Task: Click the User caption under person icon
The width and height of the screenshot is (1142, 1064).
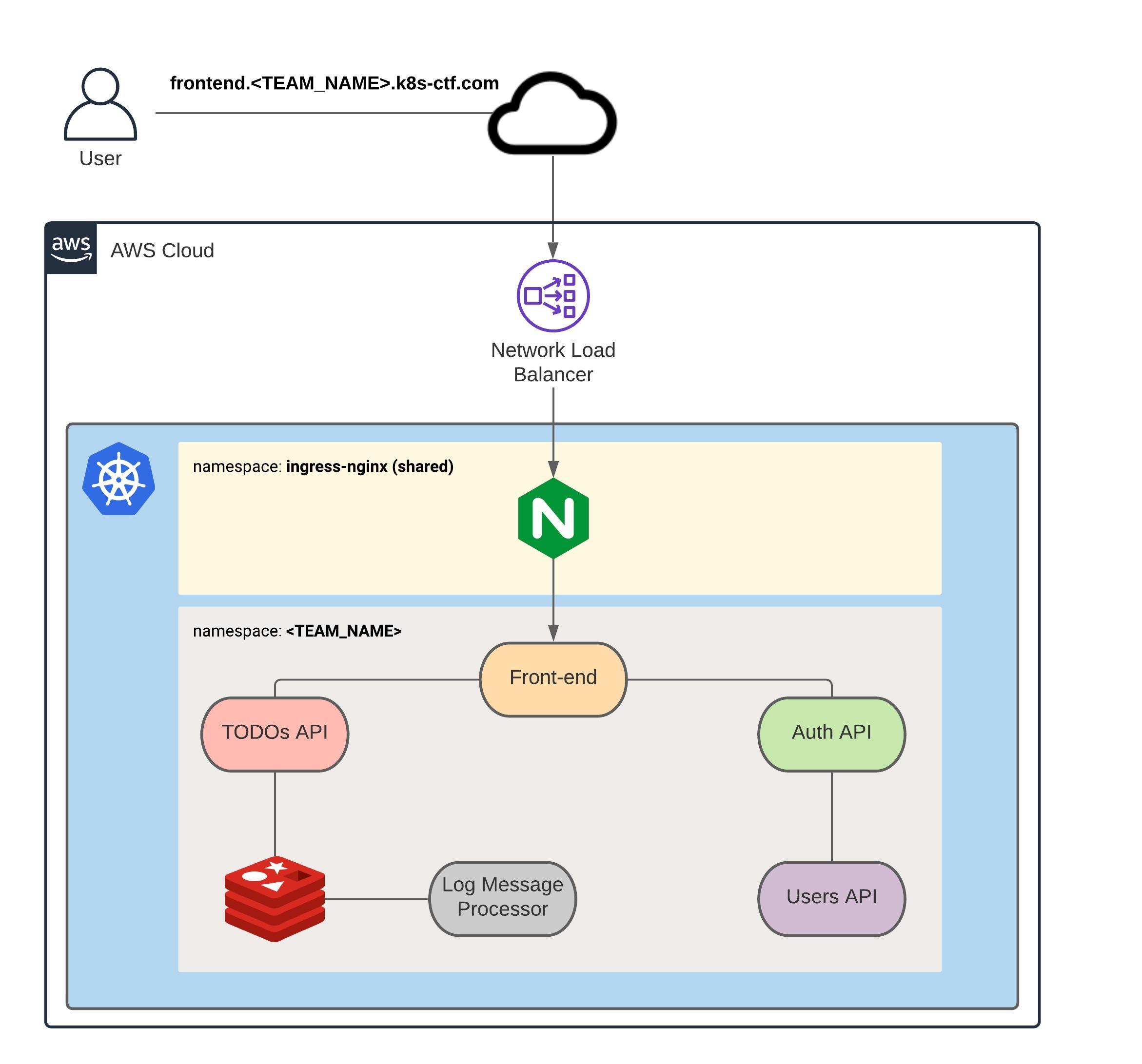Action: 100,158
